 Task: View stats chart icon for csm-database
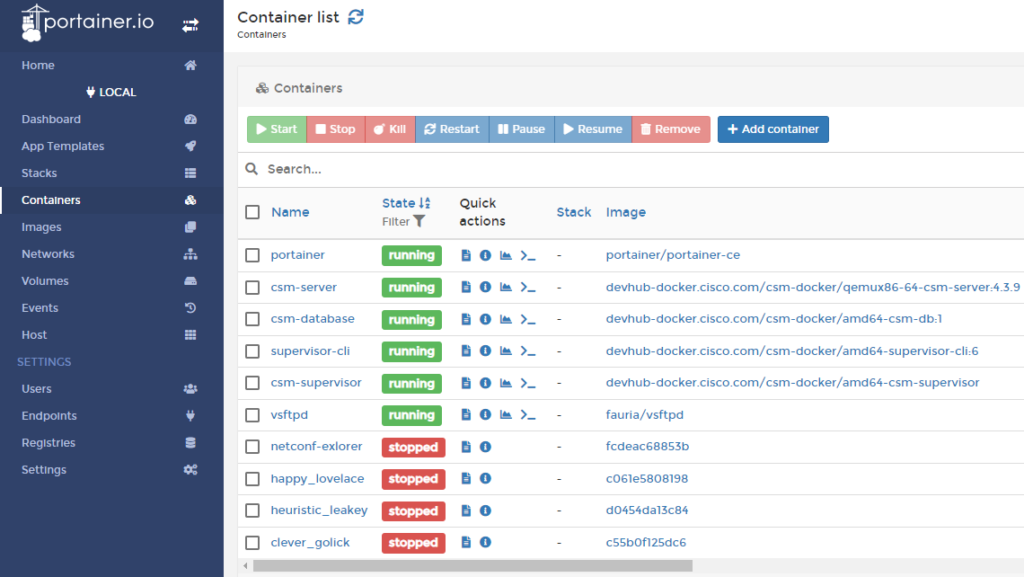point(506,320)
